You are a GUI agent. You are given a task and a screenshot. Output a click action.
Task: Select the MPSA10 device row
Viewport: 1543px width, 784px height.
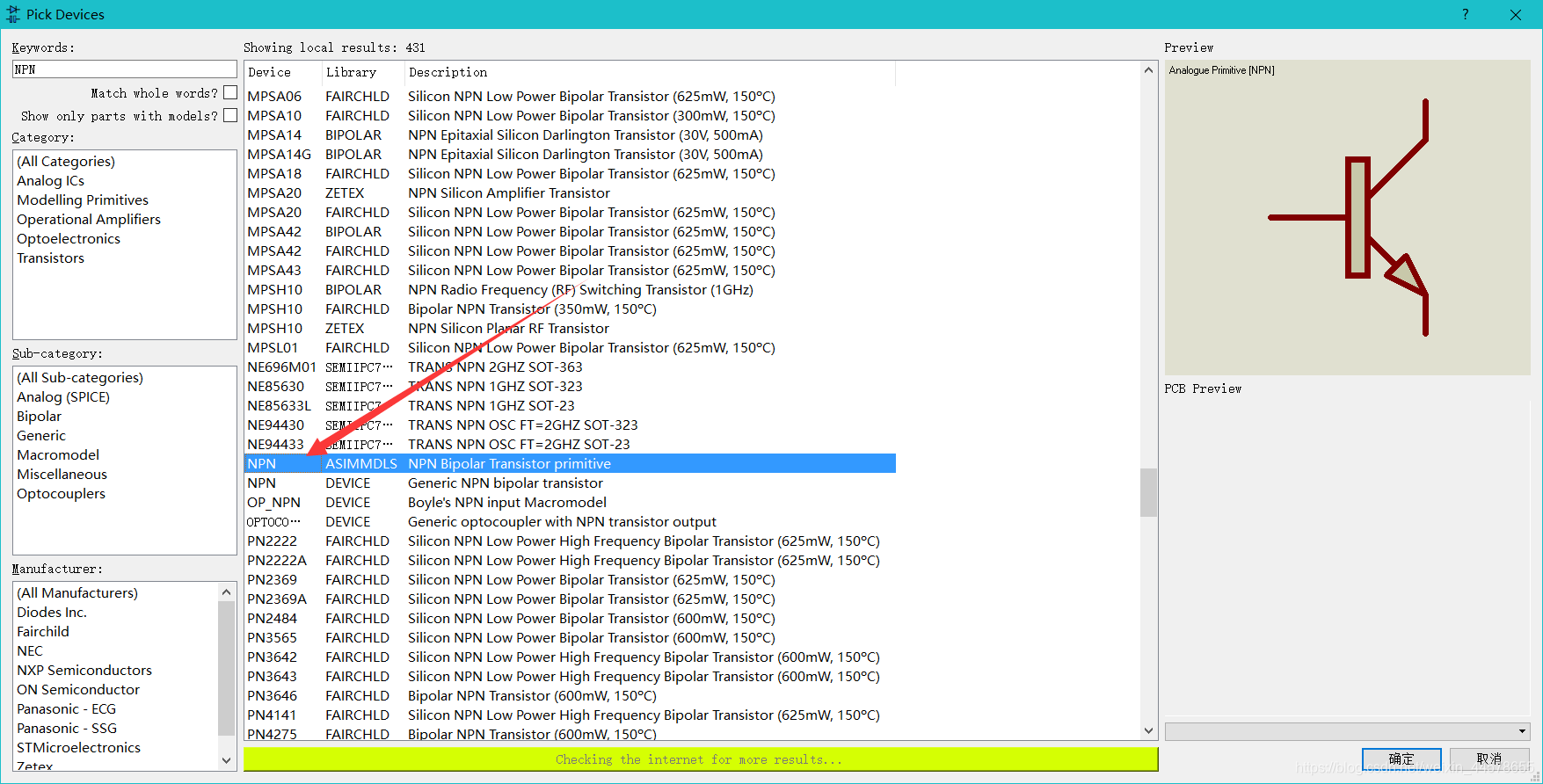click(x=570, y=115)
